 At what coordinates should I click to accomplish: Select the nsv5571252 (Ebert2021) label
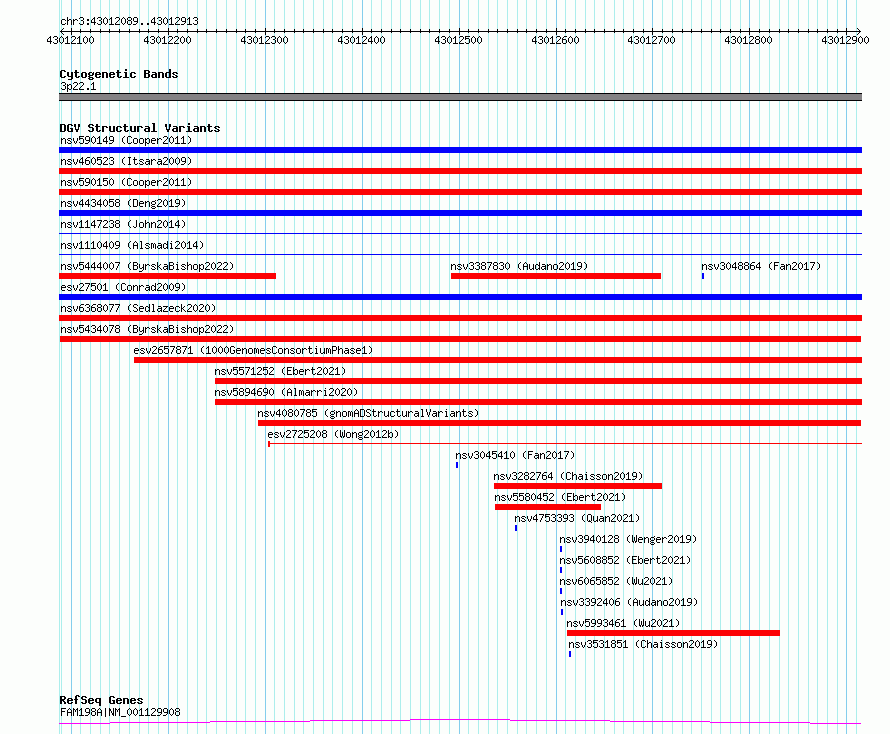[x=280, y=371]
